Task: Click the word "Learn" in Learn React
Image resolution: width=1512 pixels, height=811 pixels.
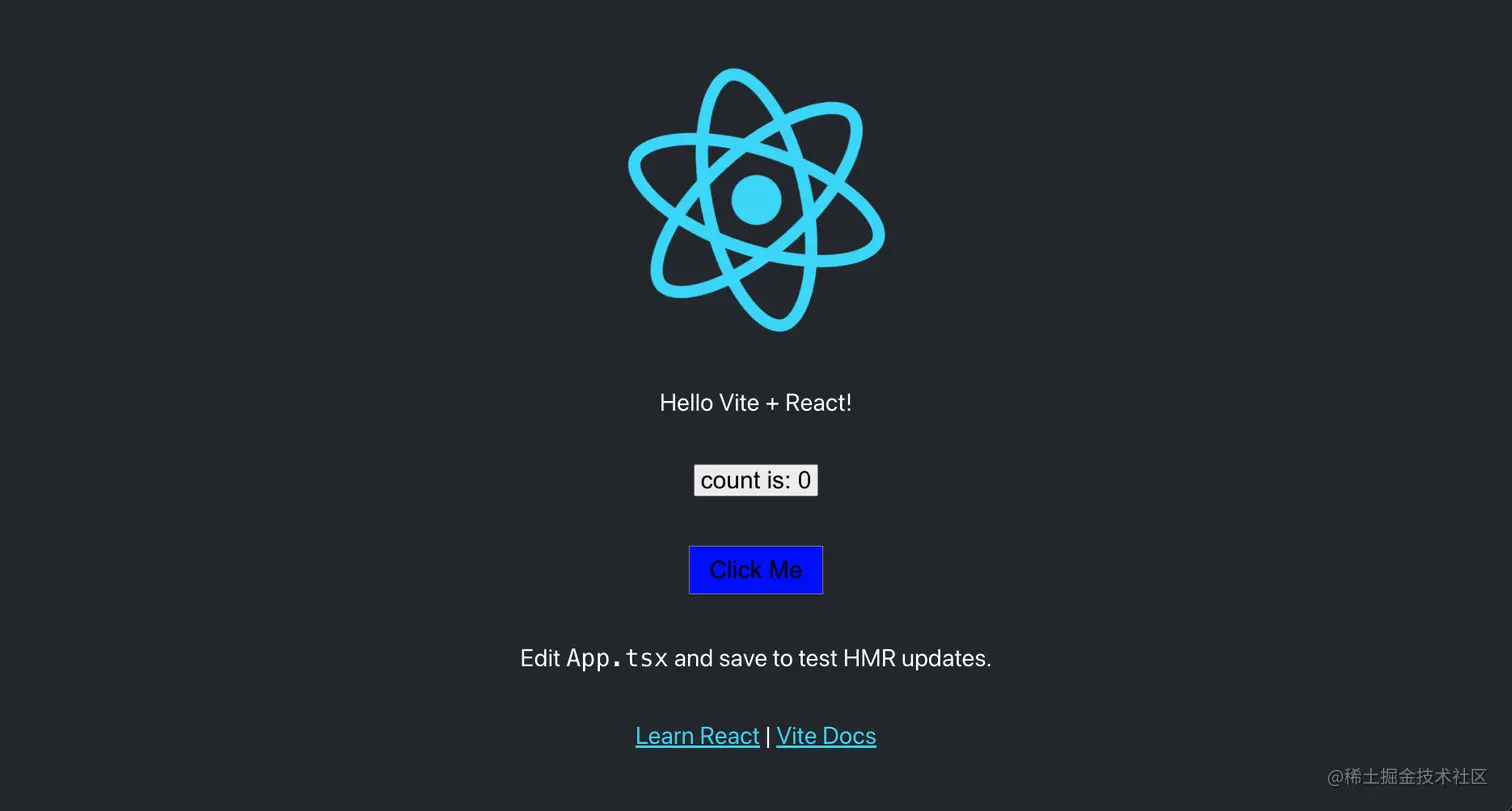Action: pyautogui.click(x=664, y=736)
